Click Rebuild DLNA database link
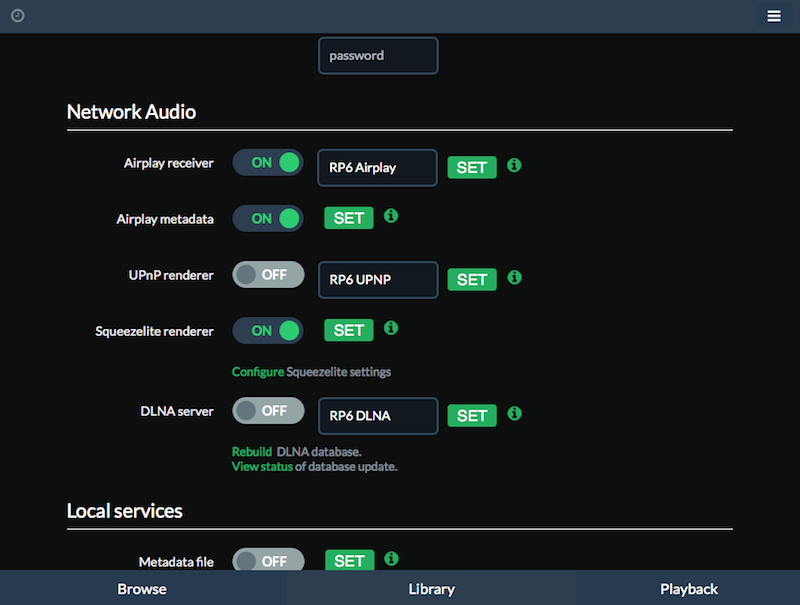This screenshot has width=800, height=605. coord(252,451)
